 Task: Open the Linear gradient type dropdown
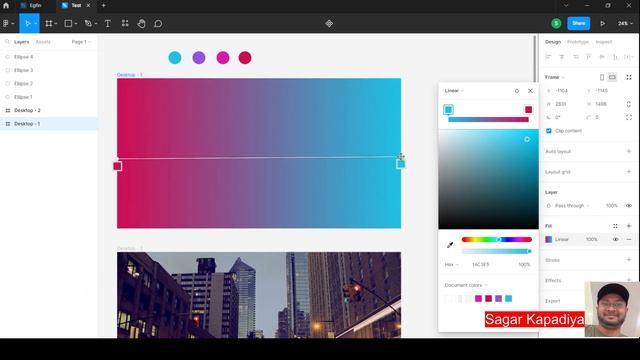(454, 91)
